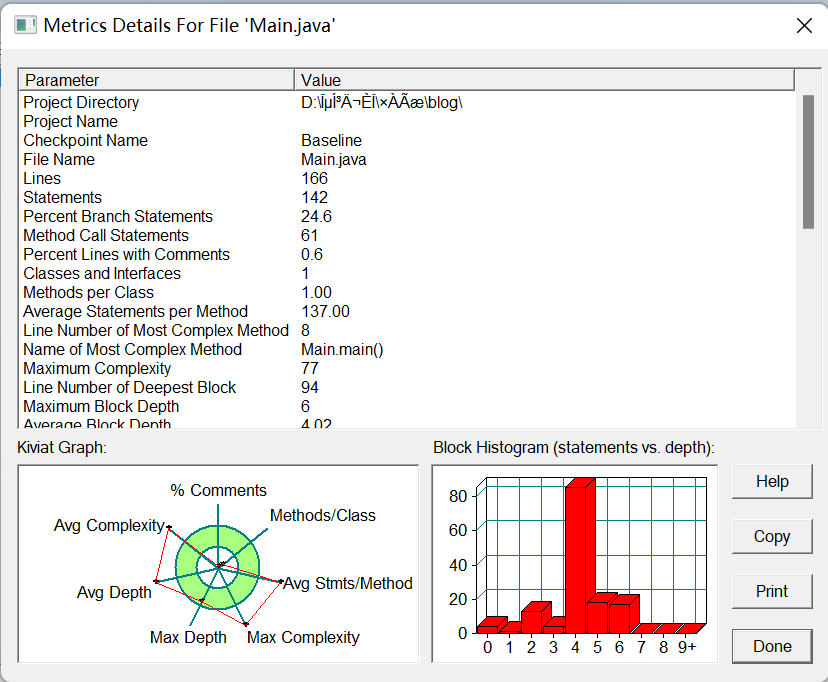Viewport: 828px width, 682px height.
Task: Click the 24.6 branch percent value
Action: pos(316,216)
